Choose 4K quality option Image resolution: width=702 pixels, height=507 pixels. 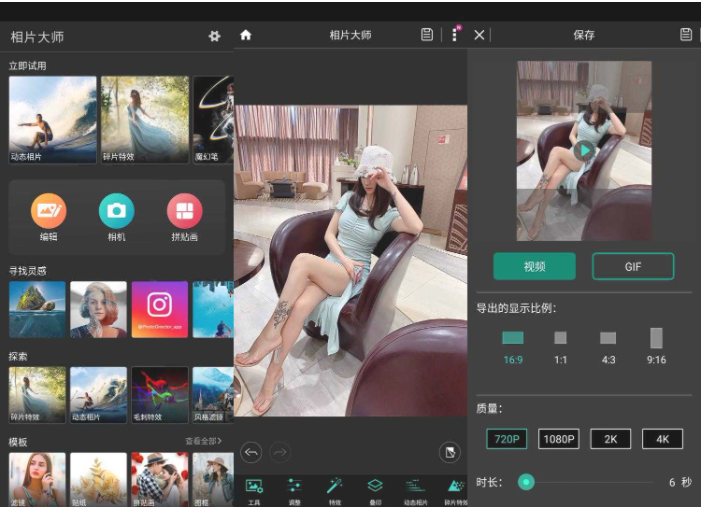click(663, 439)
